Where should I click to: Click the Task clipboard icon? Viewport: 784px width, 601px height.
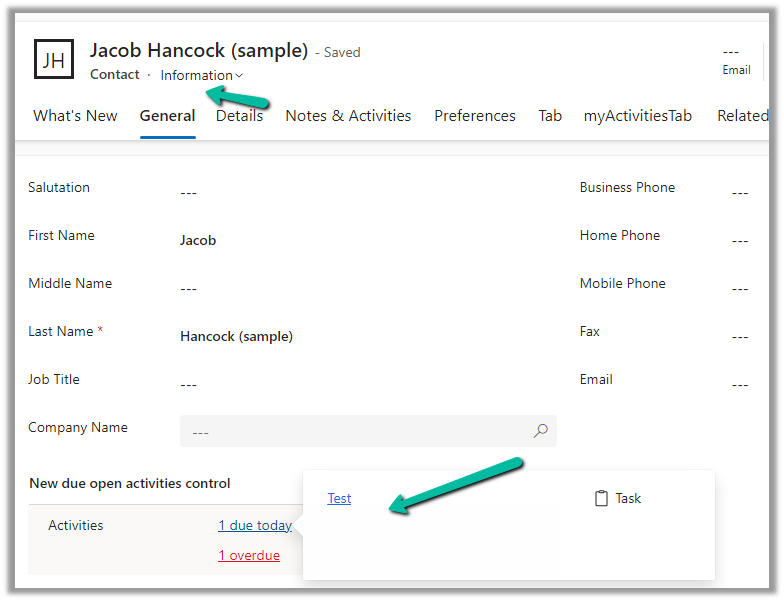(601, 498)
